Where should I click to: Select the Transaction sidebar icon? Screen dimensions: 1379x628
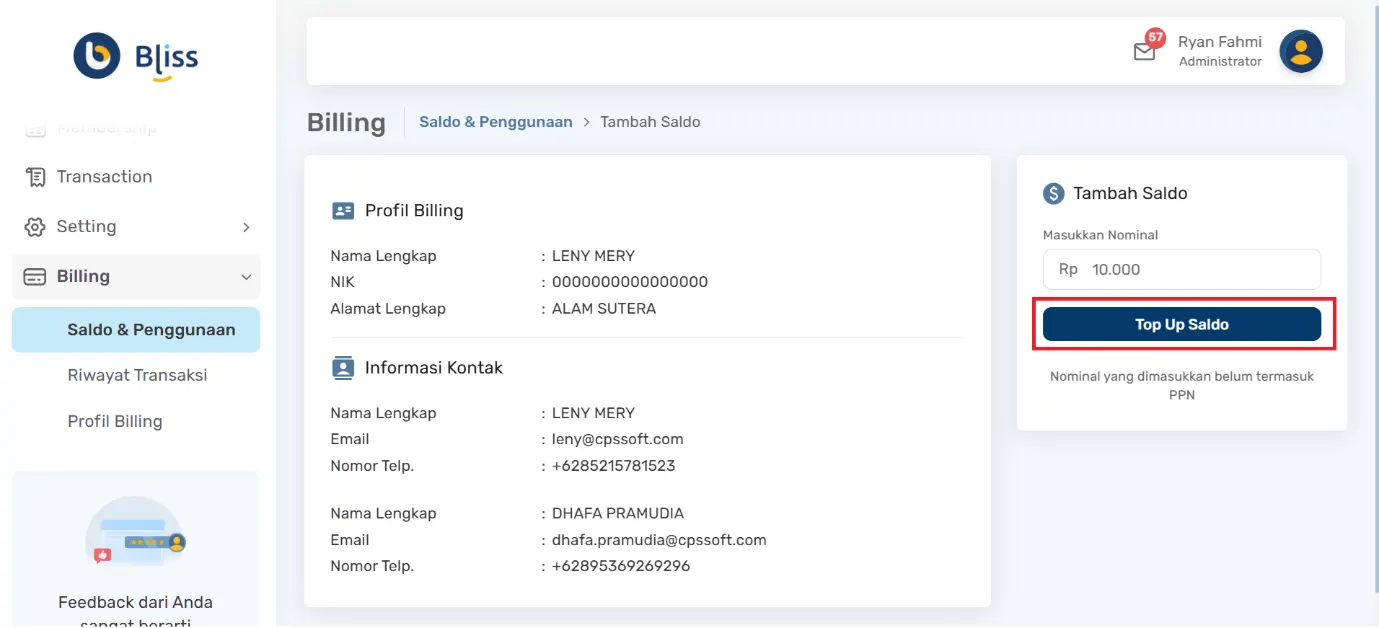coord(36,176)
